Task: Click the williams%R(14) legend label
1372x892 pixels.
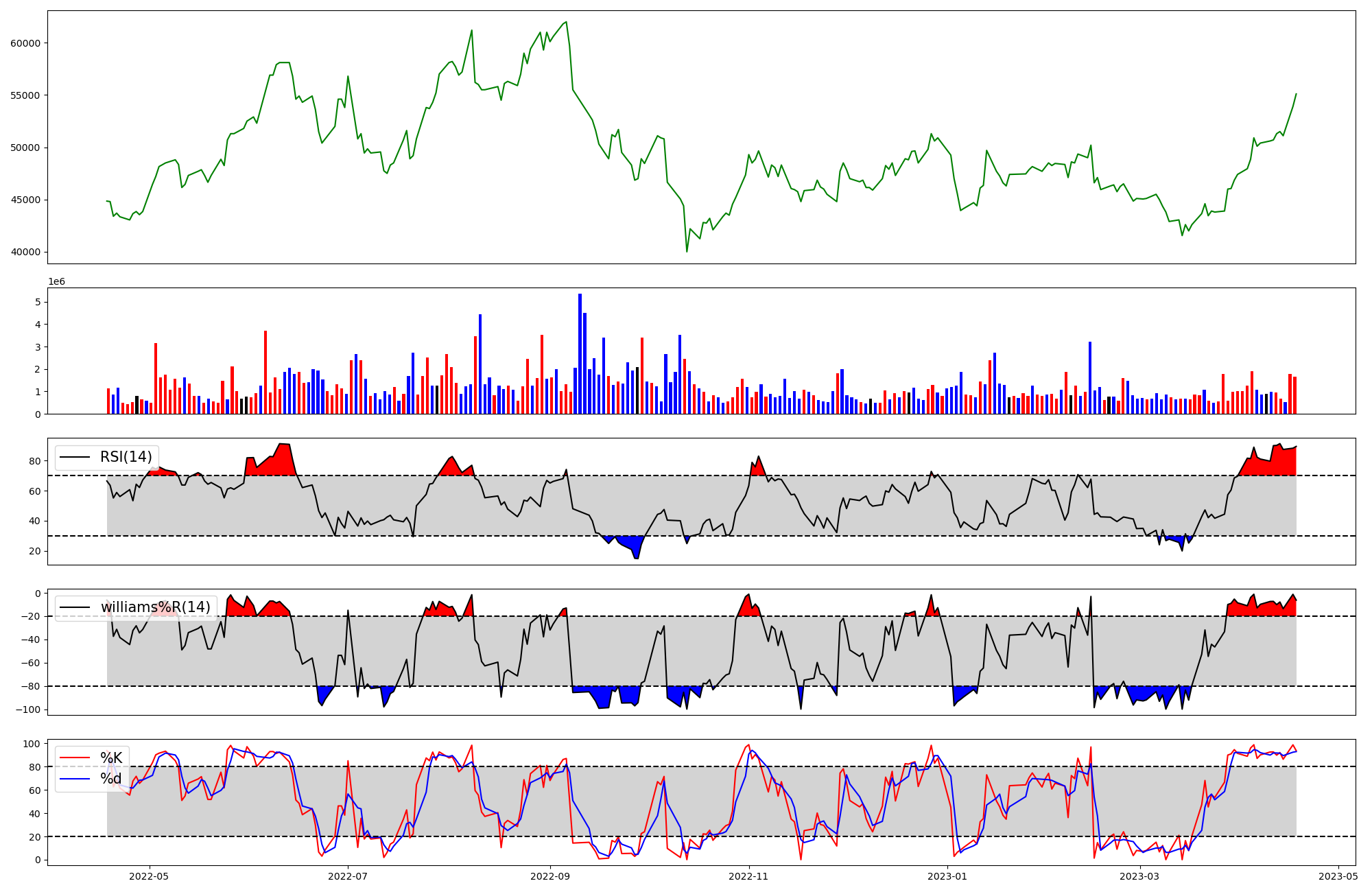Action: click(156, 607)
